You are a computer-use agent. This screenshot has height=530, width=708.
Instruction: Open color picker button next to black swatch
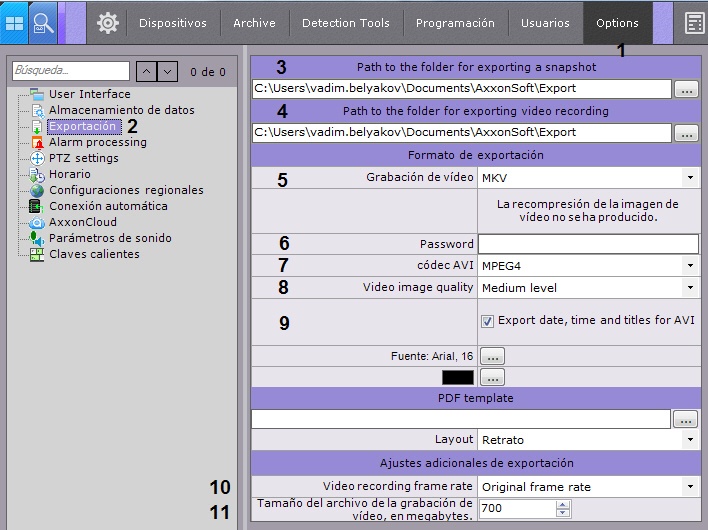[493, 377]
